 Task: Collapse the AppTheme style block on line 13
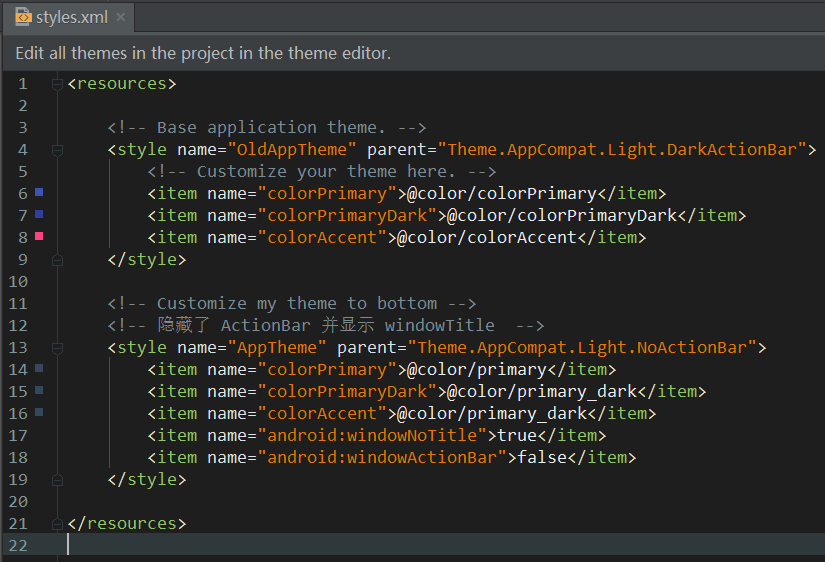point(57,348)
